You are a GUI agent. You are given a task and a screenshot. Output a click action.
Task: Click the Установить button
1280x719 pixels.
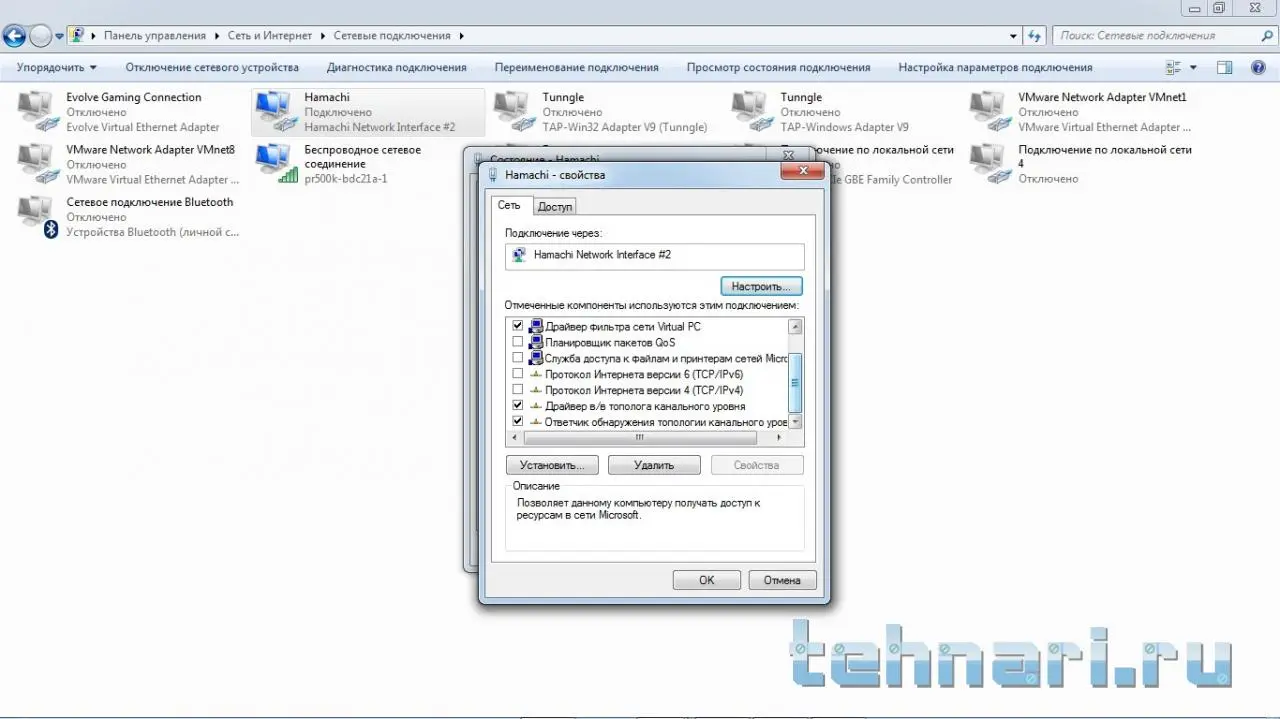click(552, 466)
